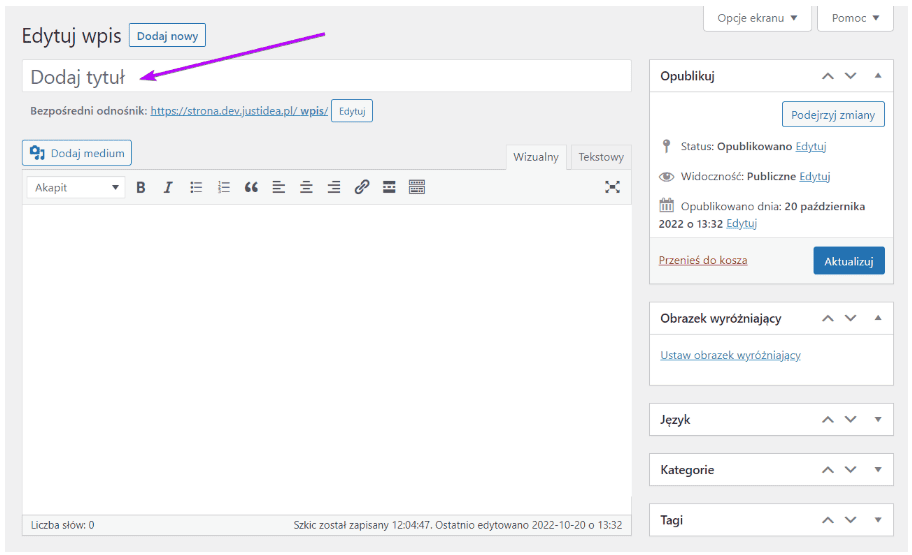
Task: Click the status pin icon
Action: [x=667, y=146]
